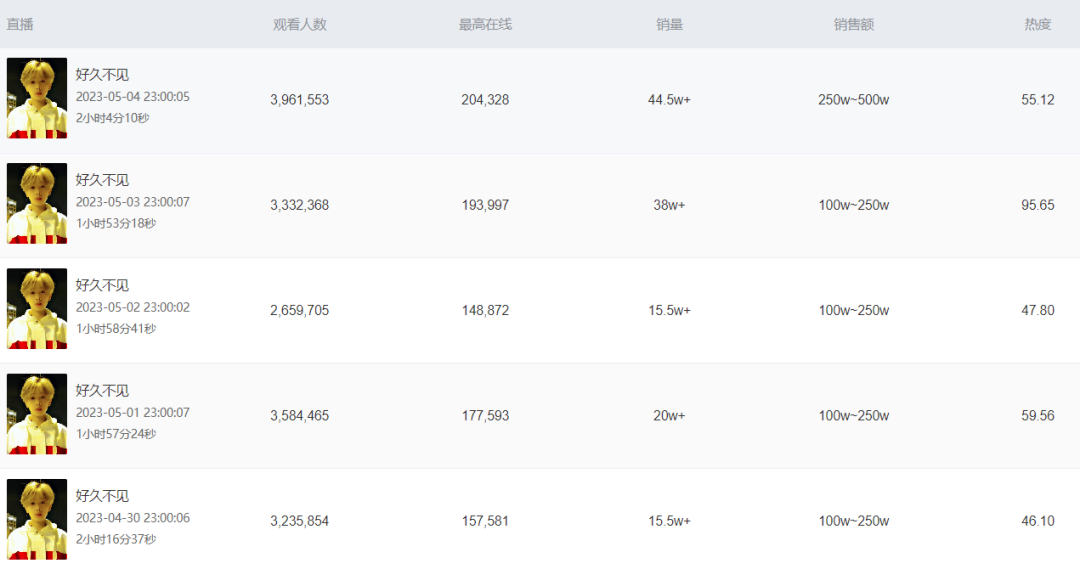This screenshot has width=1080, height=569.
Task: Click thumbnail of the 2023-05-02 livestream
Action: (37, 309)
